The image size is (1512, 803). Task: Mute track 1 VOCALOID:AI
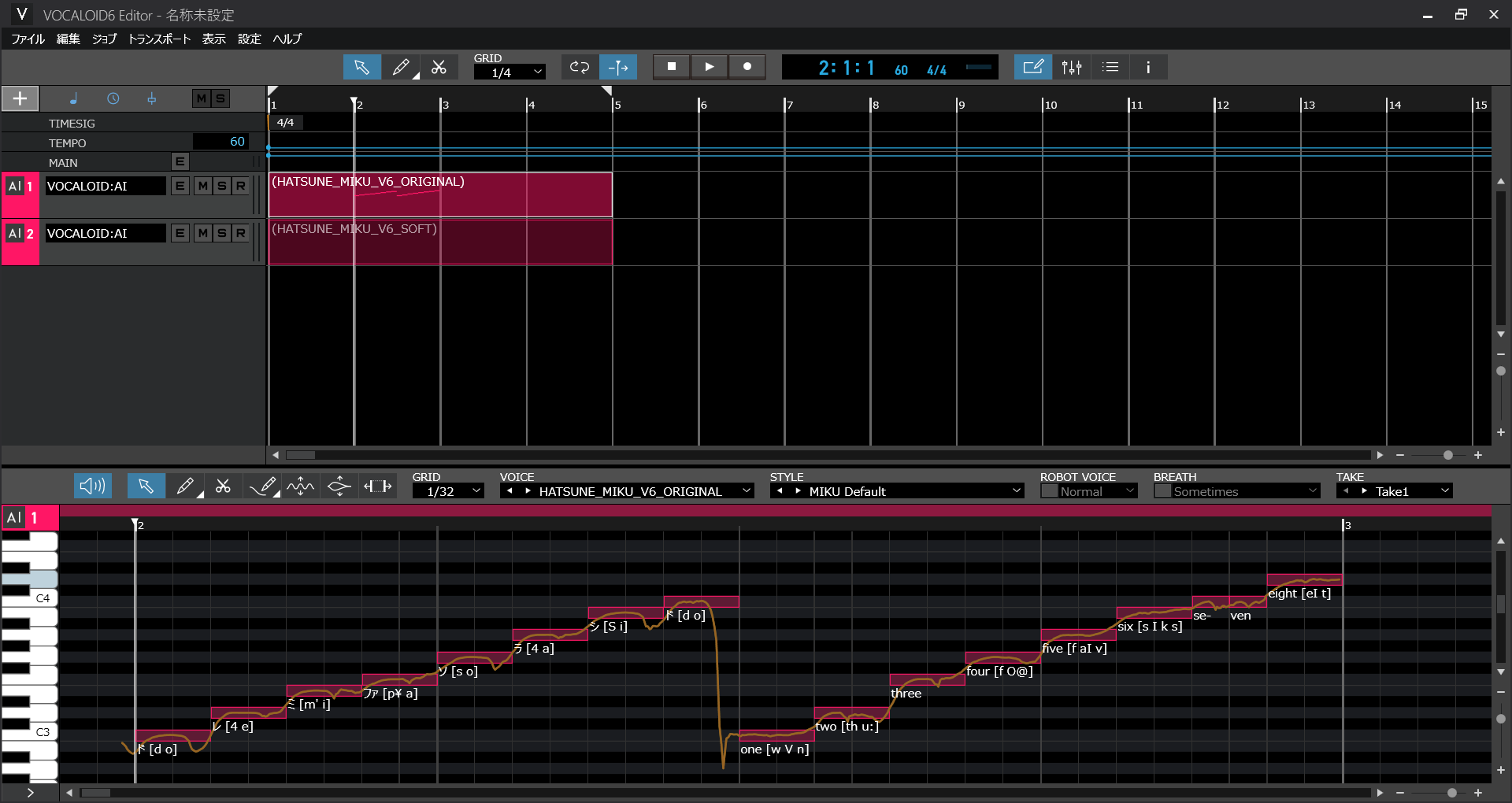[x=203, y=186]
